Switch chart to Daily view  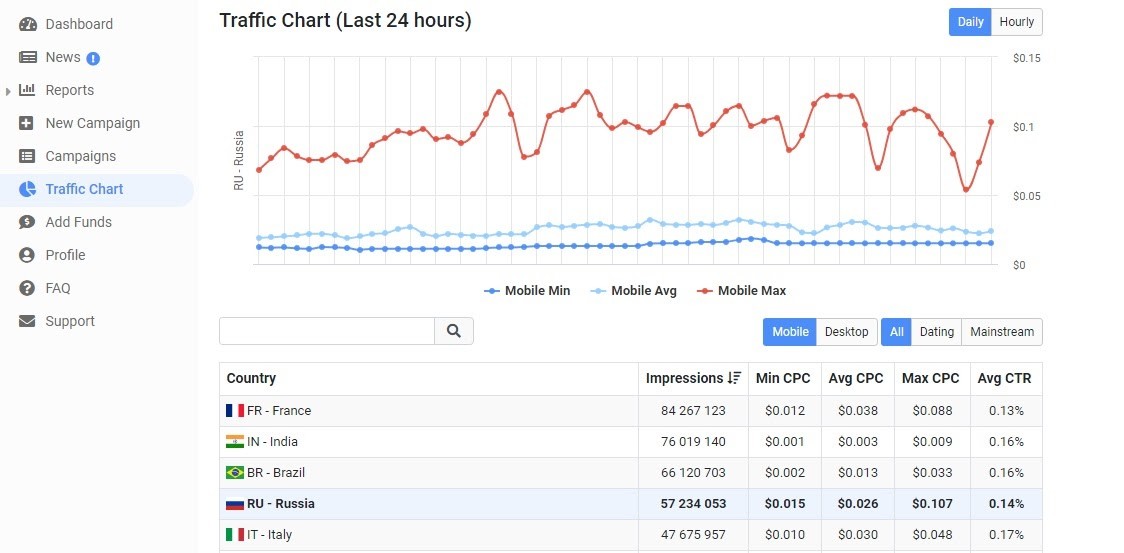(970, 22)
